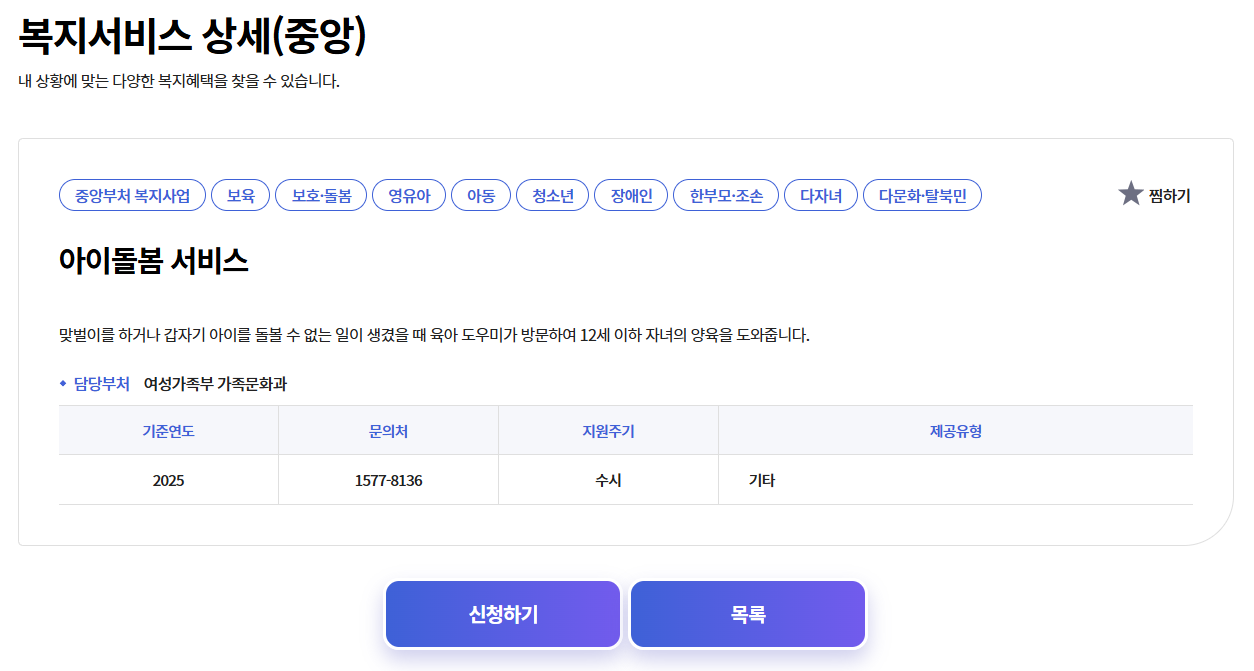Click the 1577-8136 phone number cell

388,481
